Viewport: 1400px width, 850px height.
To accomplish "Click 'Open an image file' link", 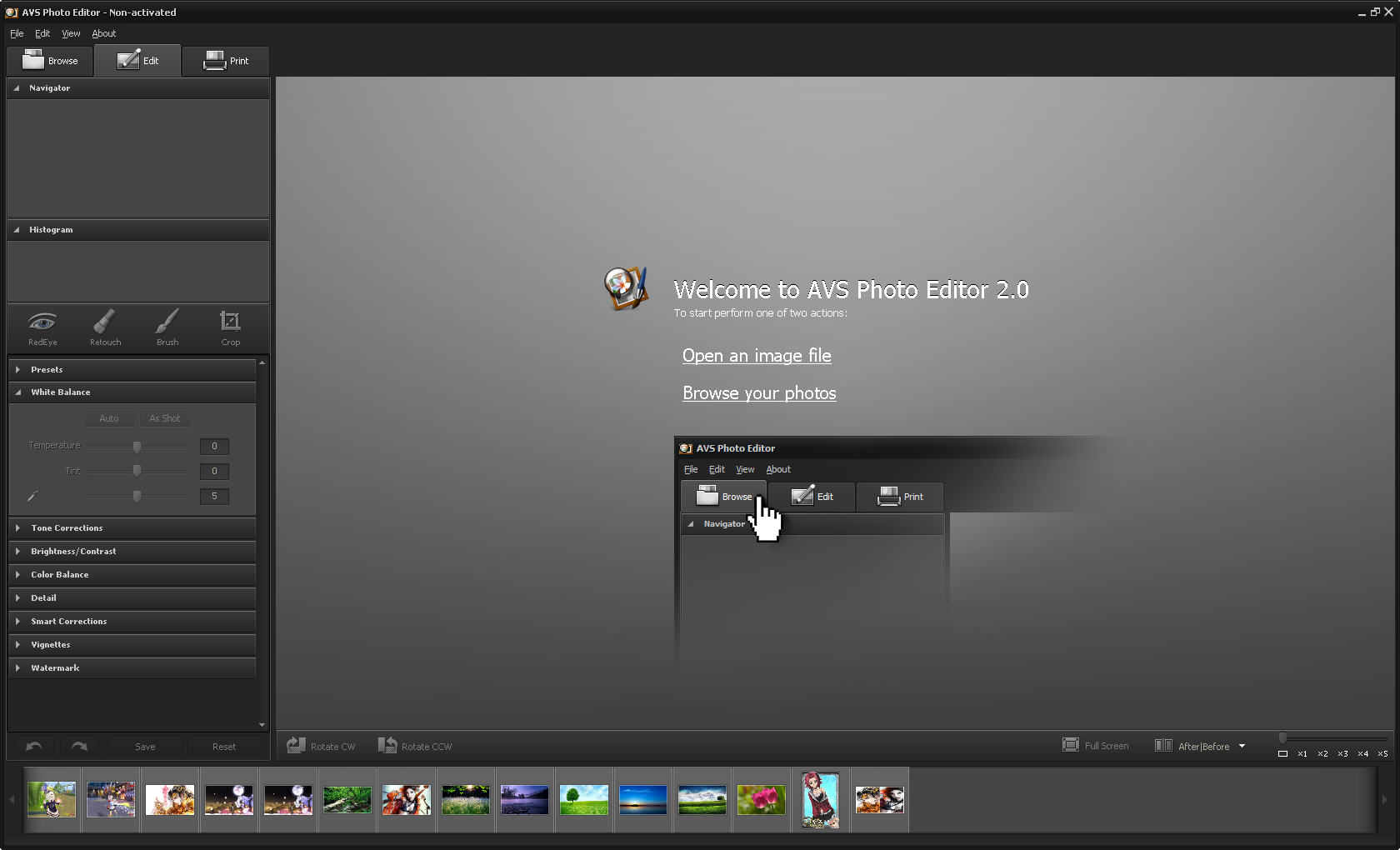I will (757, 356).
